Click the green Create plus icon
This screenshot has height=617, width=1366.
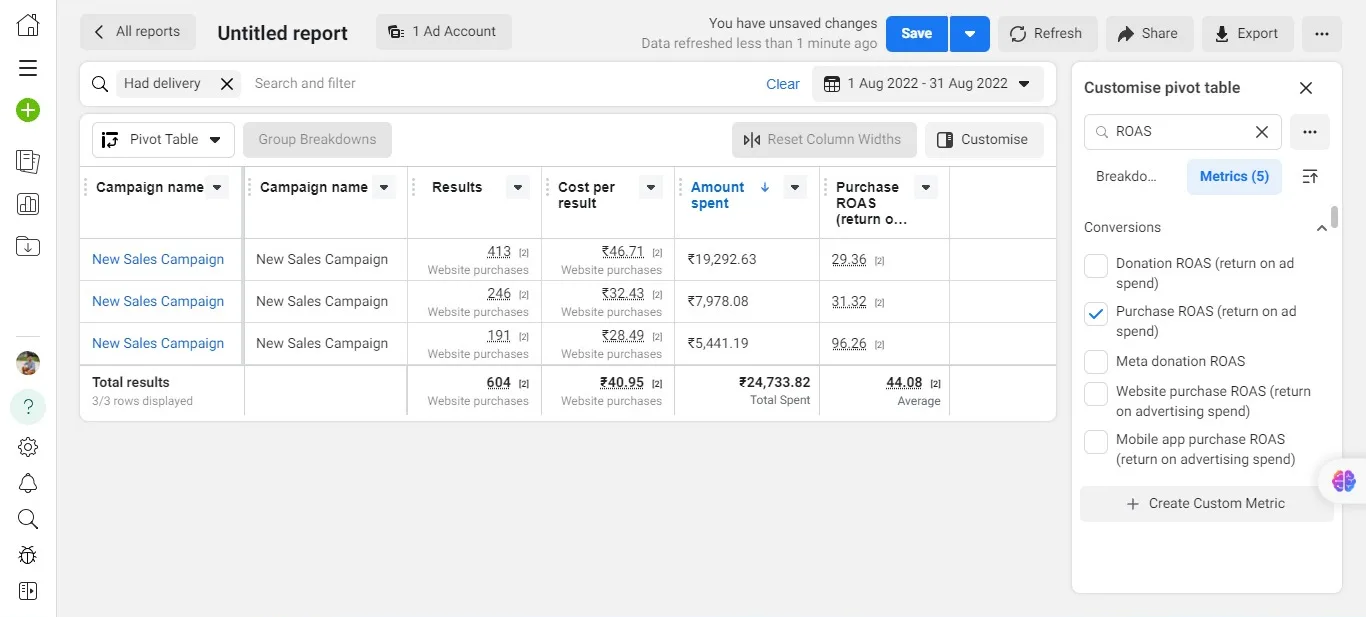[28, 110]
